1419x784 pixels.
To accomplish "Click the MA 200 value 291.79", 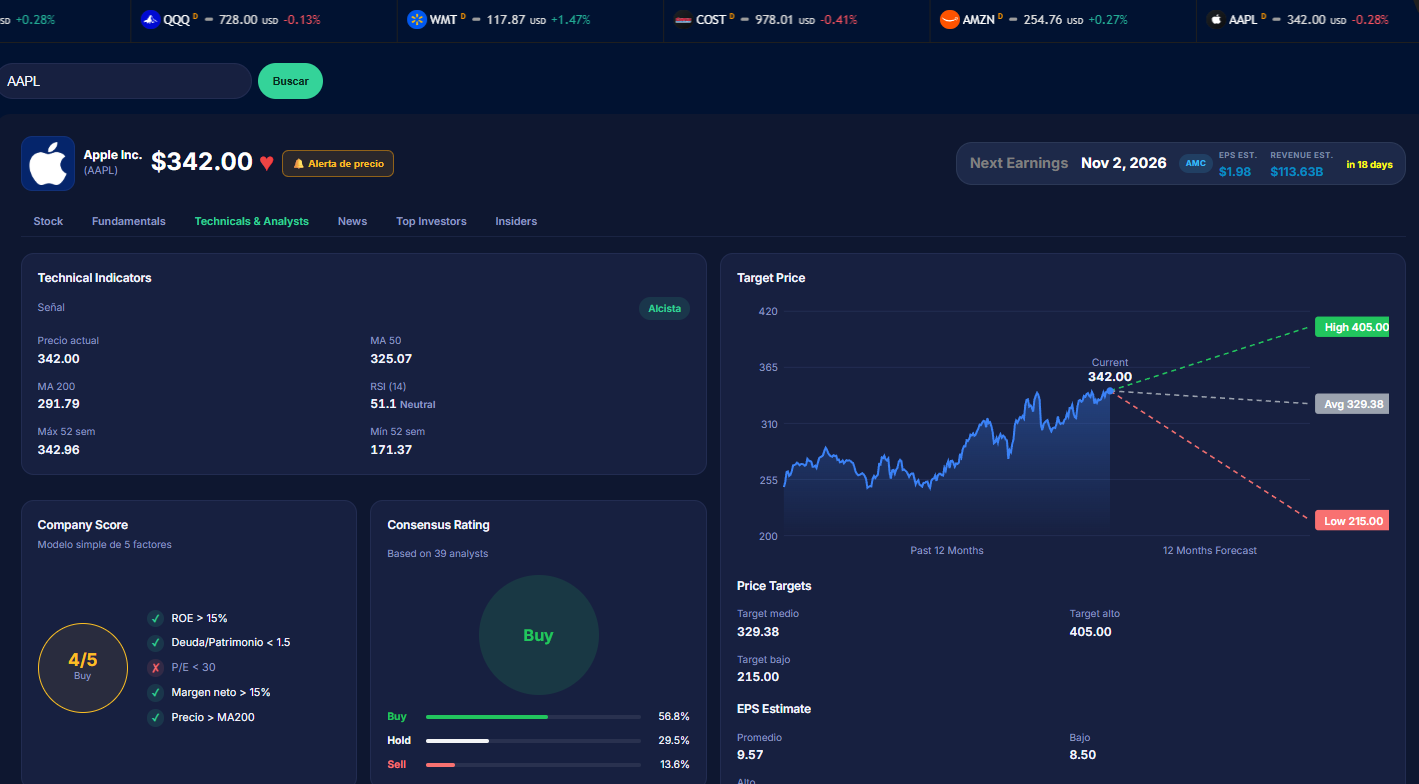I will 59,404.
